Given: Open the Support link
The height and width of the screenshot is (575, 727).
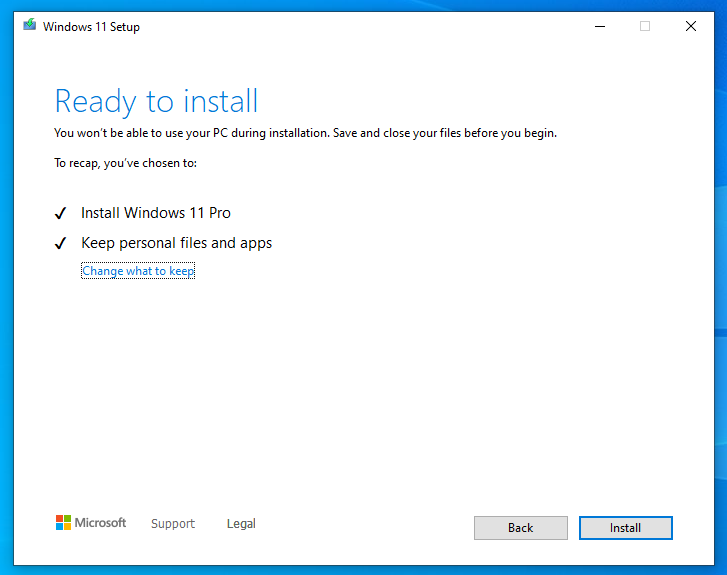Looking at the screenshot, I should [x=173, y=524].
